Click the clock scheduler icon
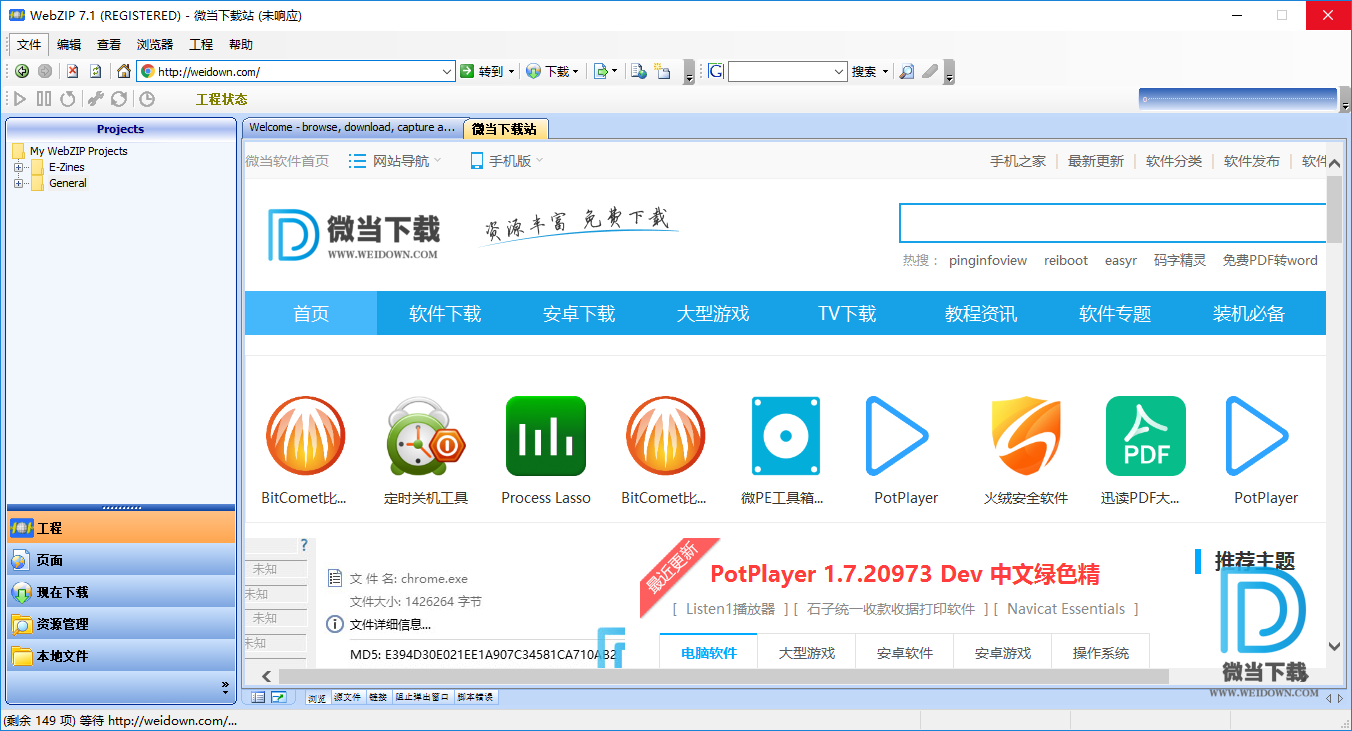The image size is (1352, 731). coord(147,98)
